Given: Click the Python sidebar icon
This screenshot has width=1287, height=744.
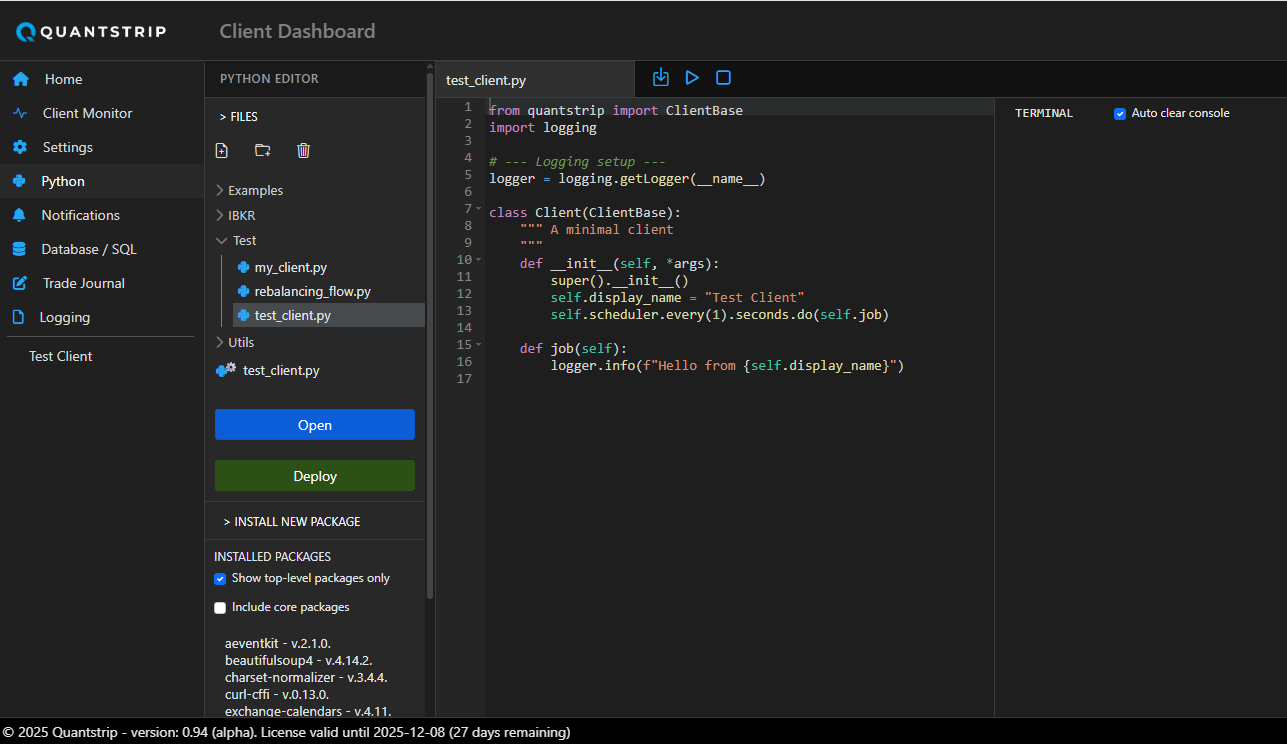Looking at the screenshot, I should [x=19, y=181].
